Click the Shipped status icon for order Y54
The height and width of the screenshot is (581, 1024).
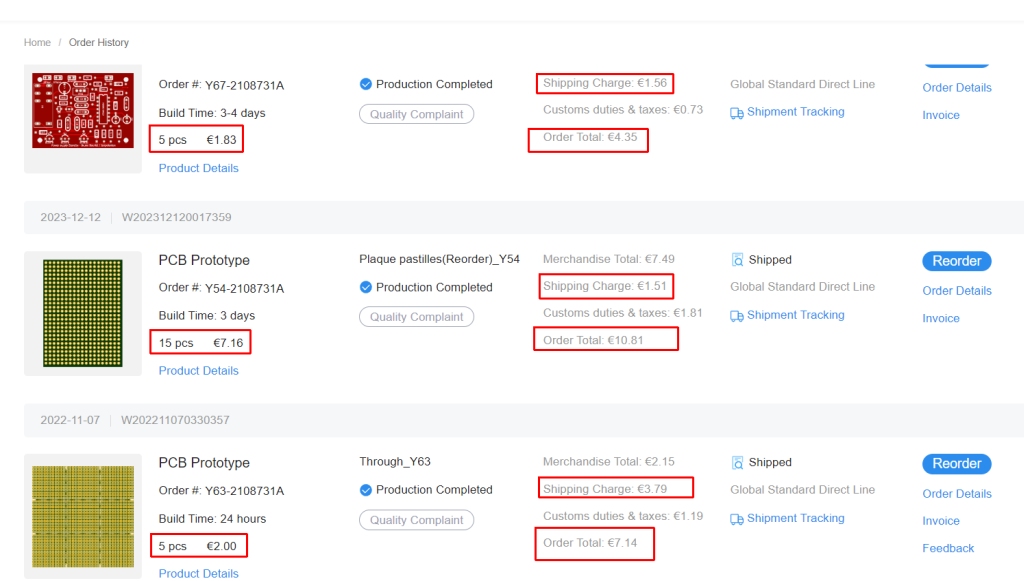[737, 260]
